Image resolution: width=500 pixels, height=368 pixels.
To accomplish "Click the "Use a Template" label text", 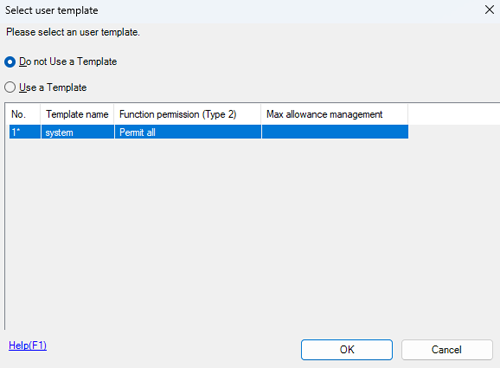I will click(x=53, y=87).
